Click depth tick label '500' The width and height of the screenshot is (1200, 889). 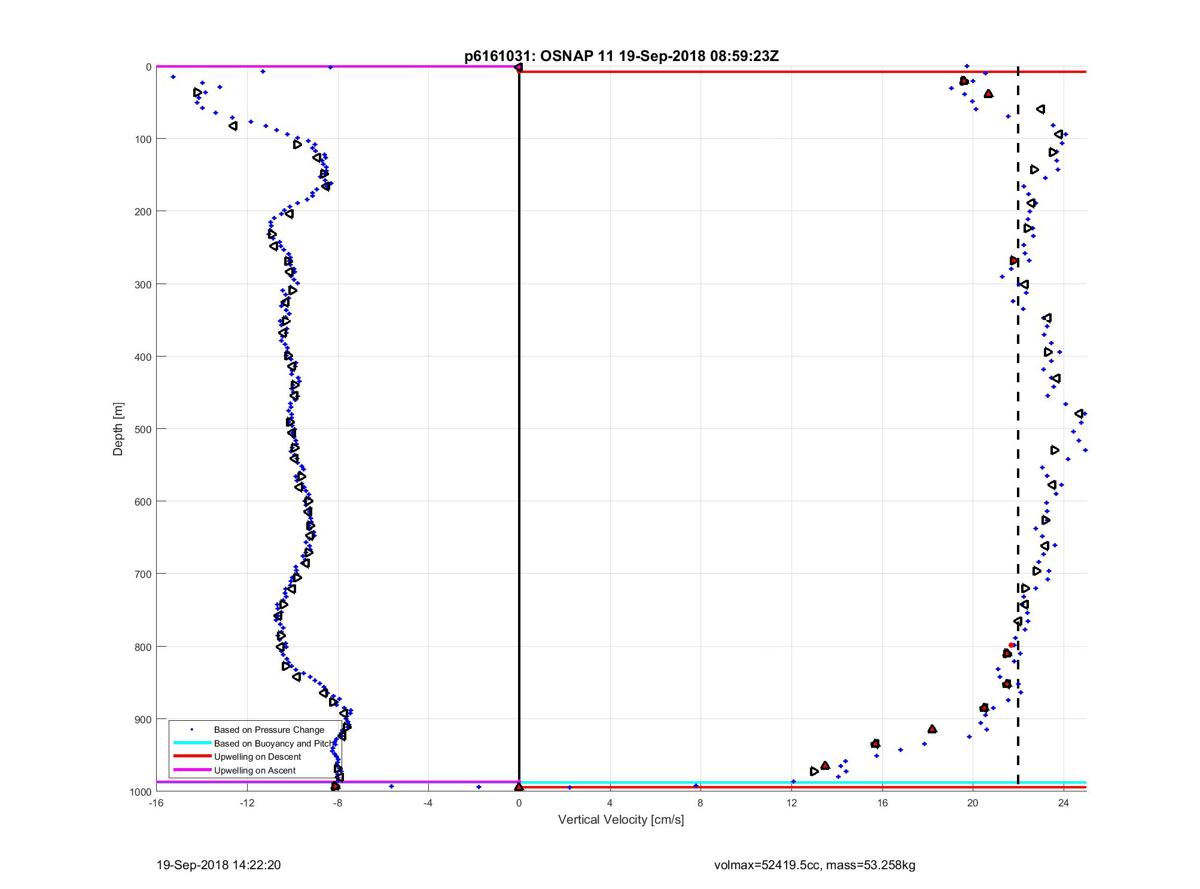[x=141, y=429]
